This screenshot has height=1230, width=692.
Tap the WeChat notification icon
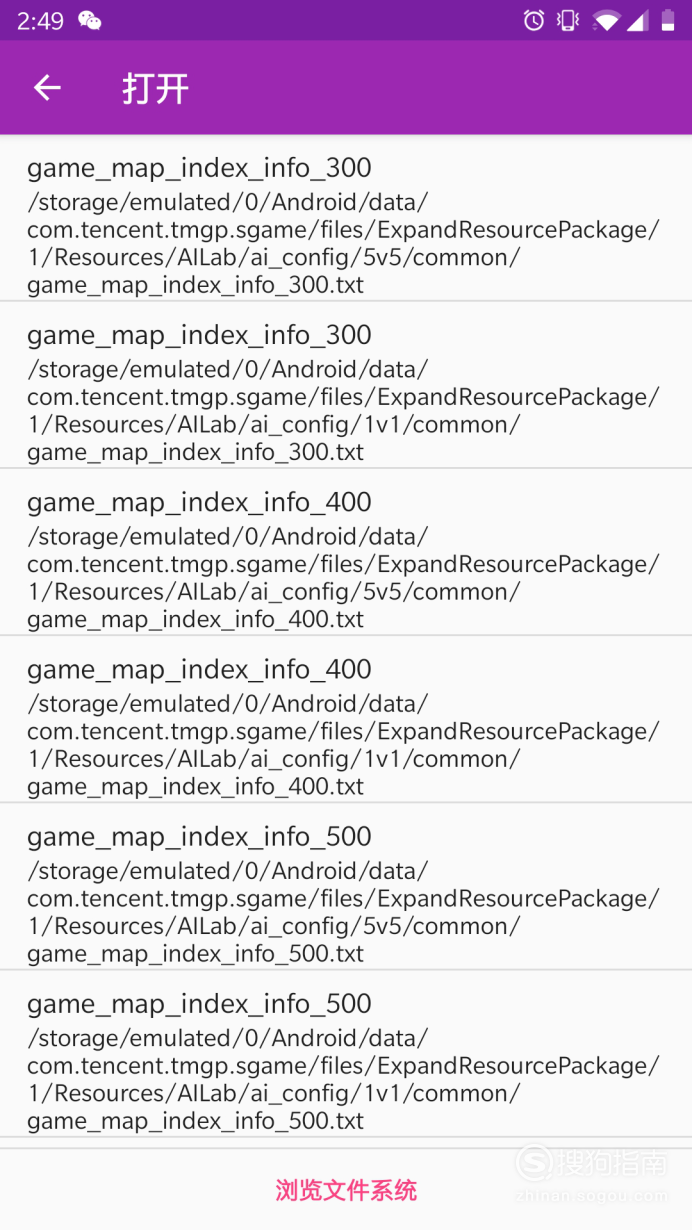coord(89,20)
